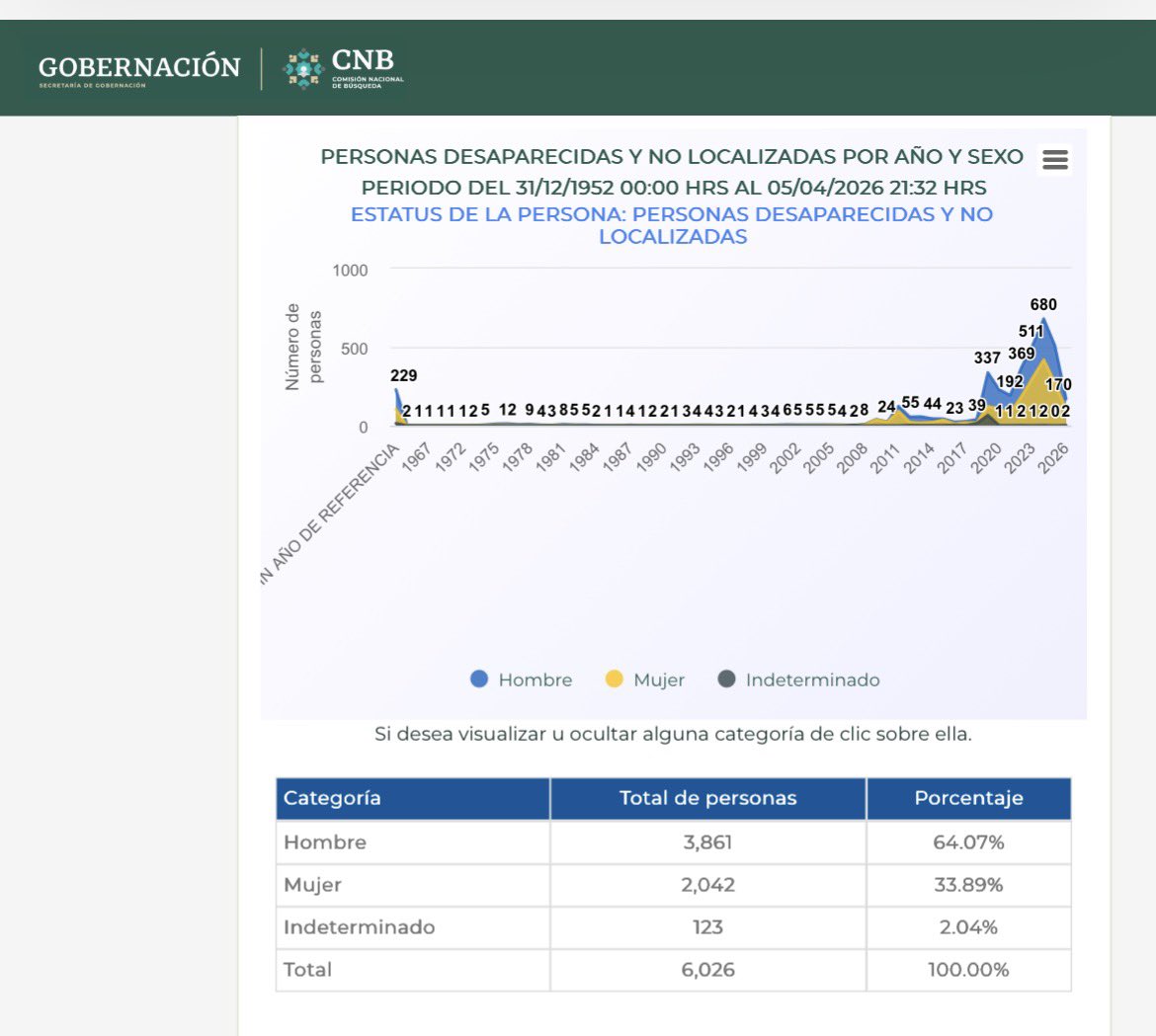Click the blue ESTATUS DE LA PERSONA subtitle
The height and width of the screenshot is (1036, 1156).
(x=673, y=223)
